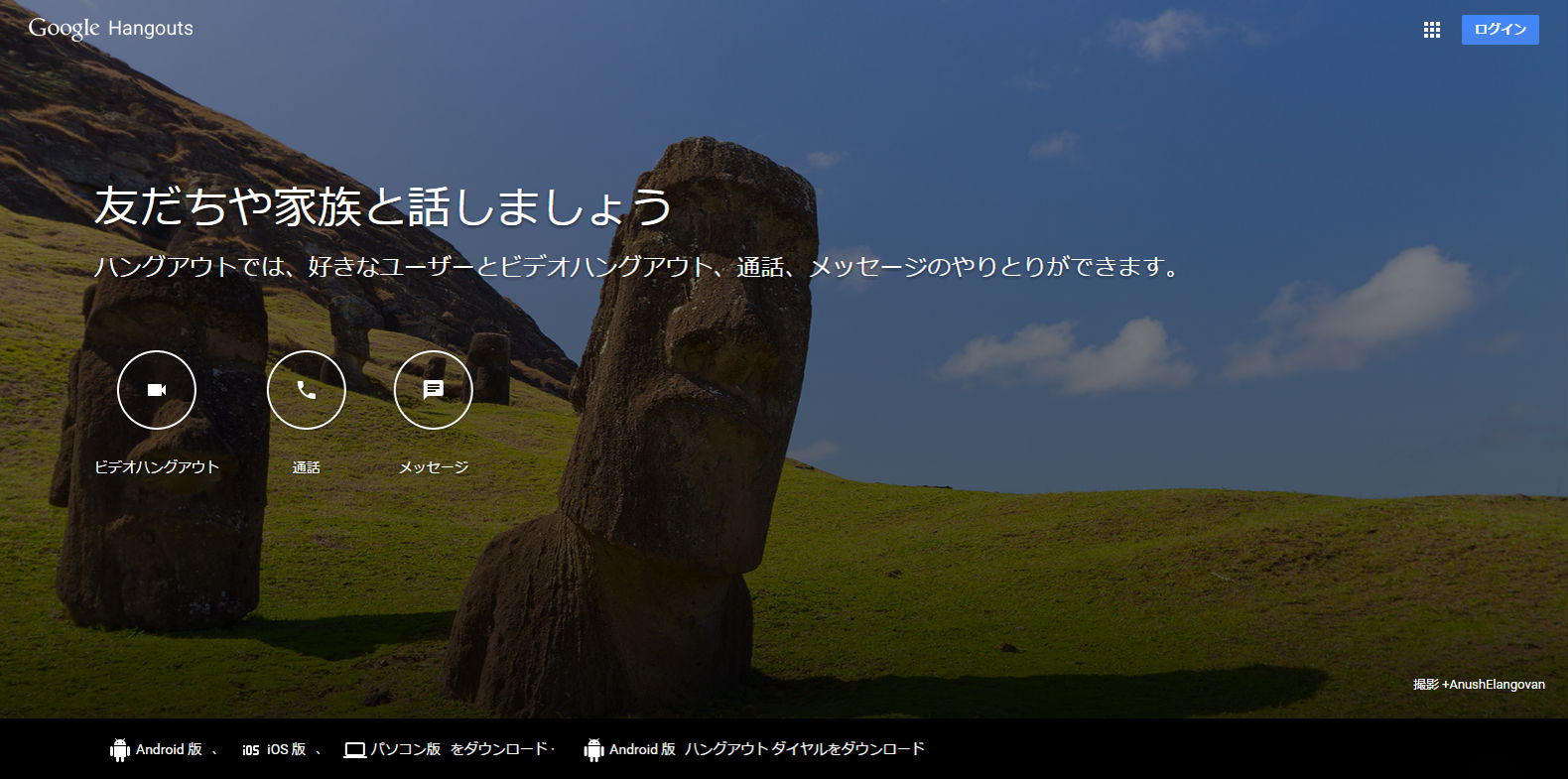The height and width of the screenshot is (779, 1568).
Task: Click the メッセージ label
Action: [434, 467]
